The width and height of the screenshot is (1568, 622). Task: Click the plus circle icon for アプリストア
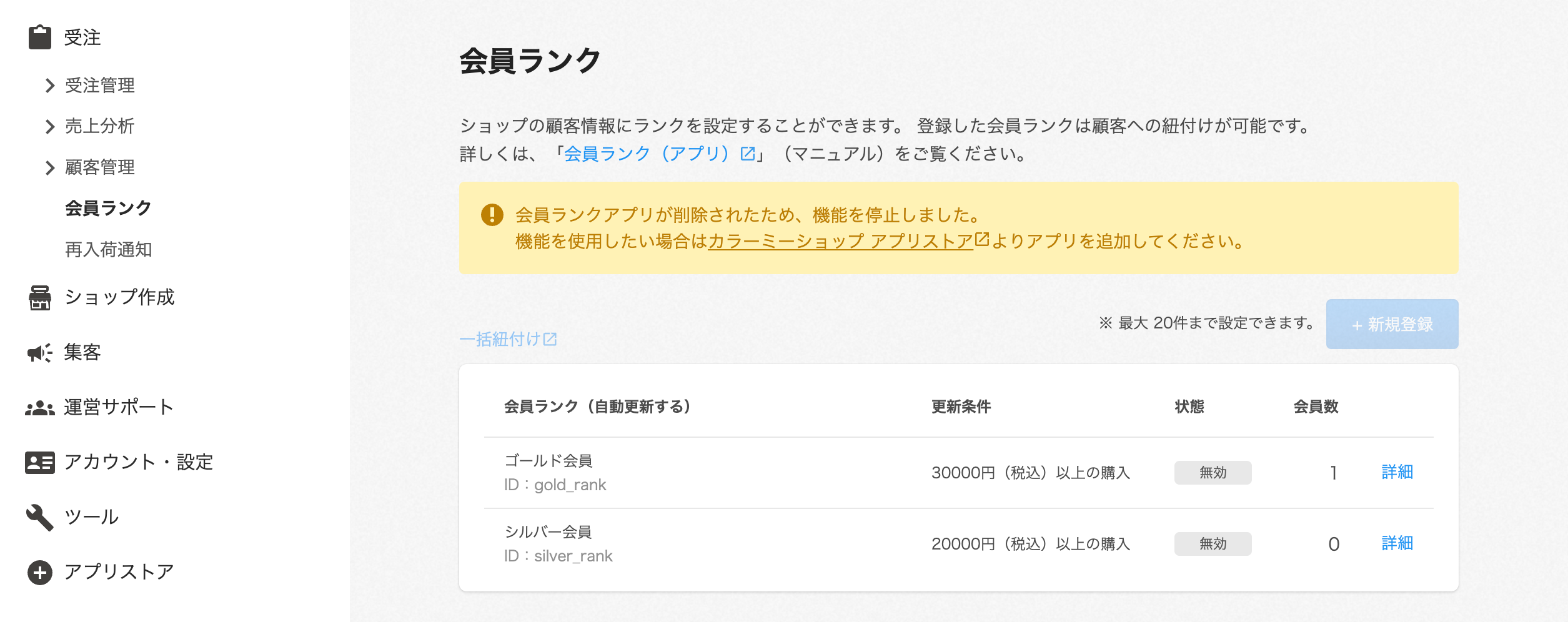coord(40,572)
